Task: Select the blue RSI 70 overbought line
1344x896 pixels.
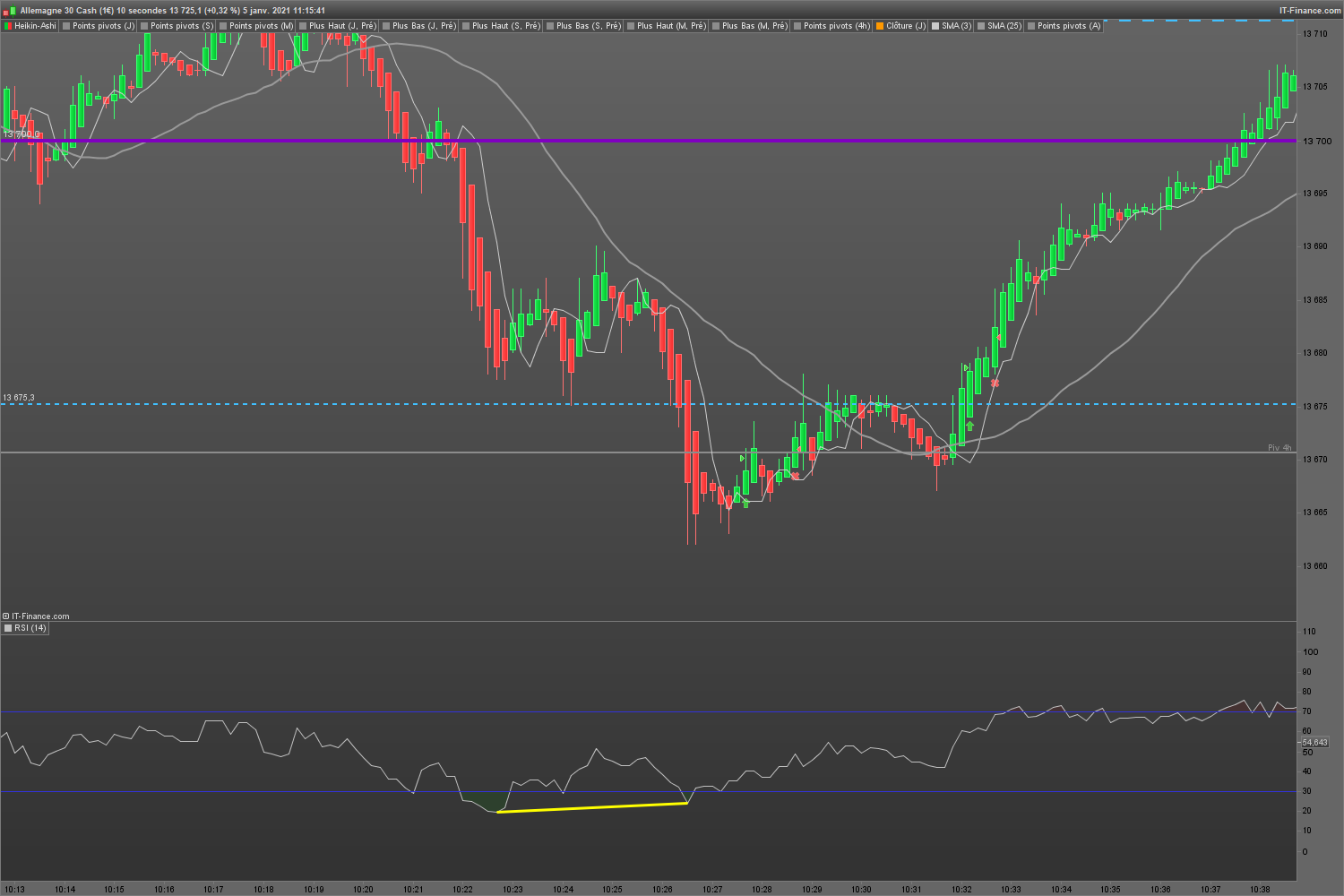Action: coord(648,712)
